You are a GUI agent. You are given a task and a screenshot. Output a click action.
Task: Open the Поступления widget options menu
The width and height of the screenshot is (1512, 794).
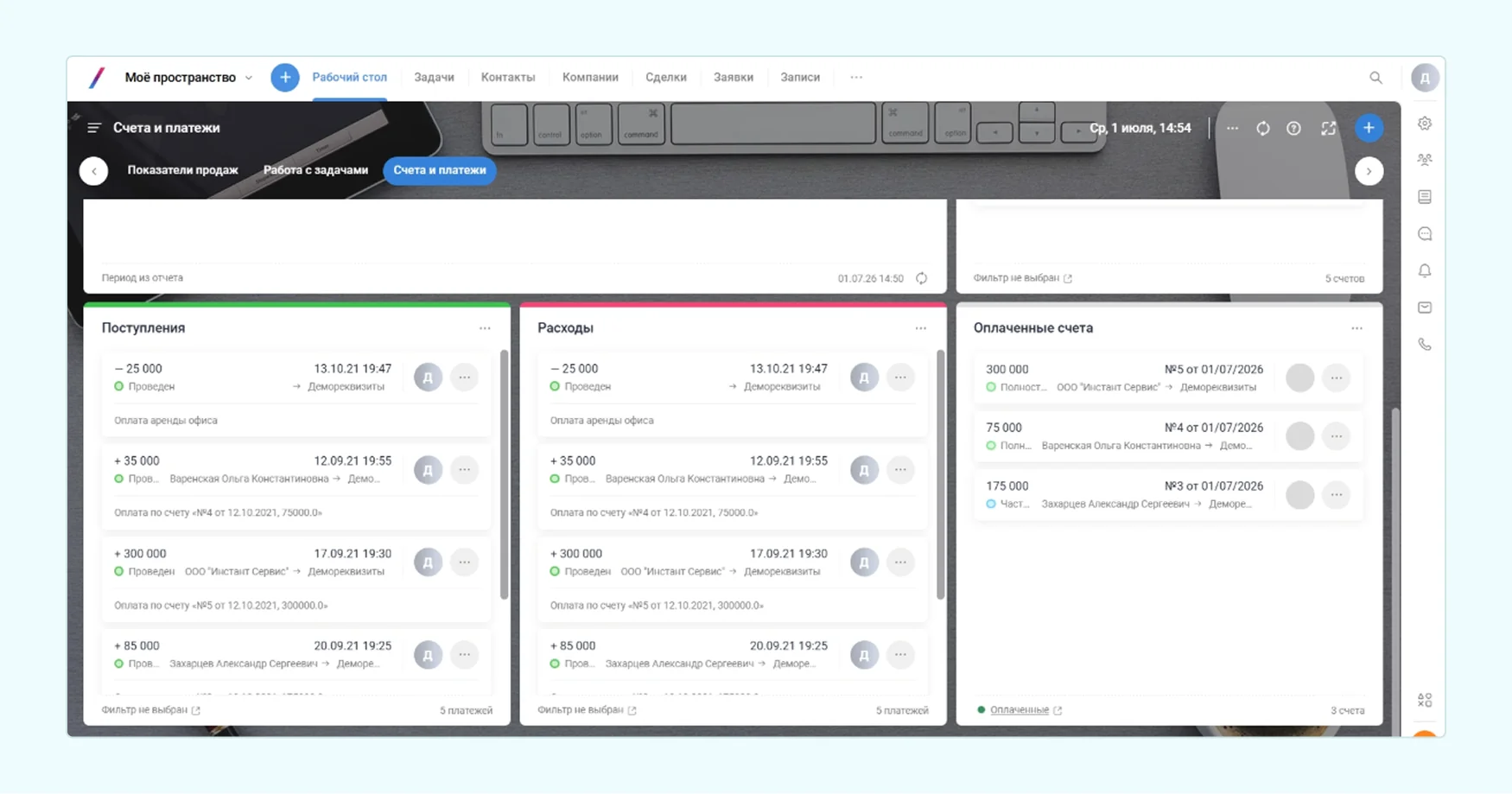(485, 328)
